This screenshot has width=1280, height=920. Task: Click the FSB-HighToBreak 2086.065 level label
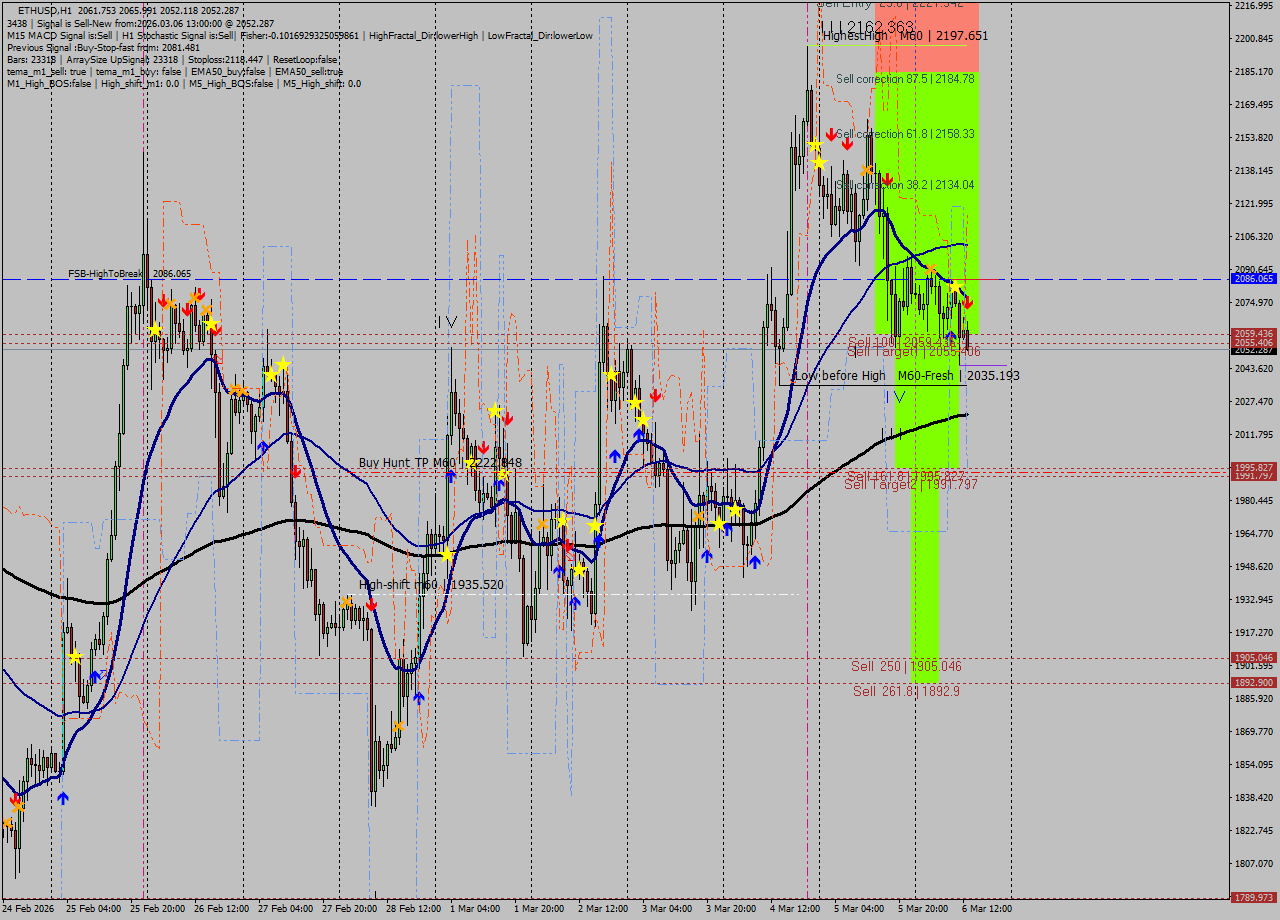point(105,271)
